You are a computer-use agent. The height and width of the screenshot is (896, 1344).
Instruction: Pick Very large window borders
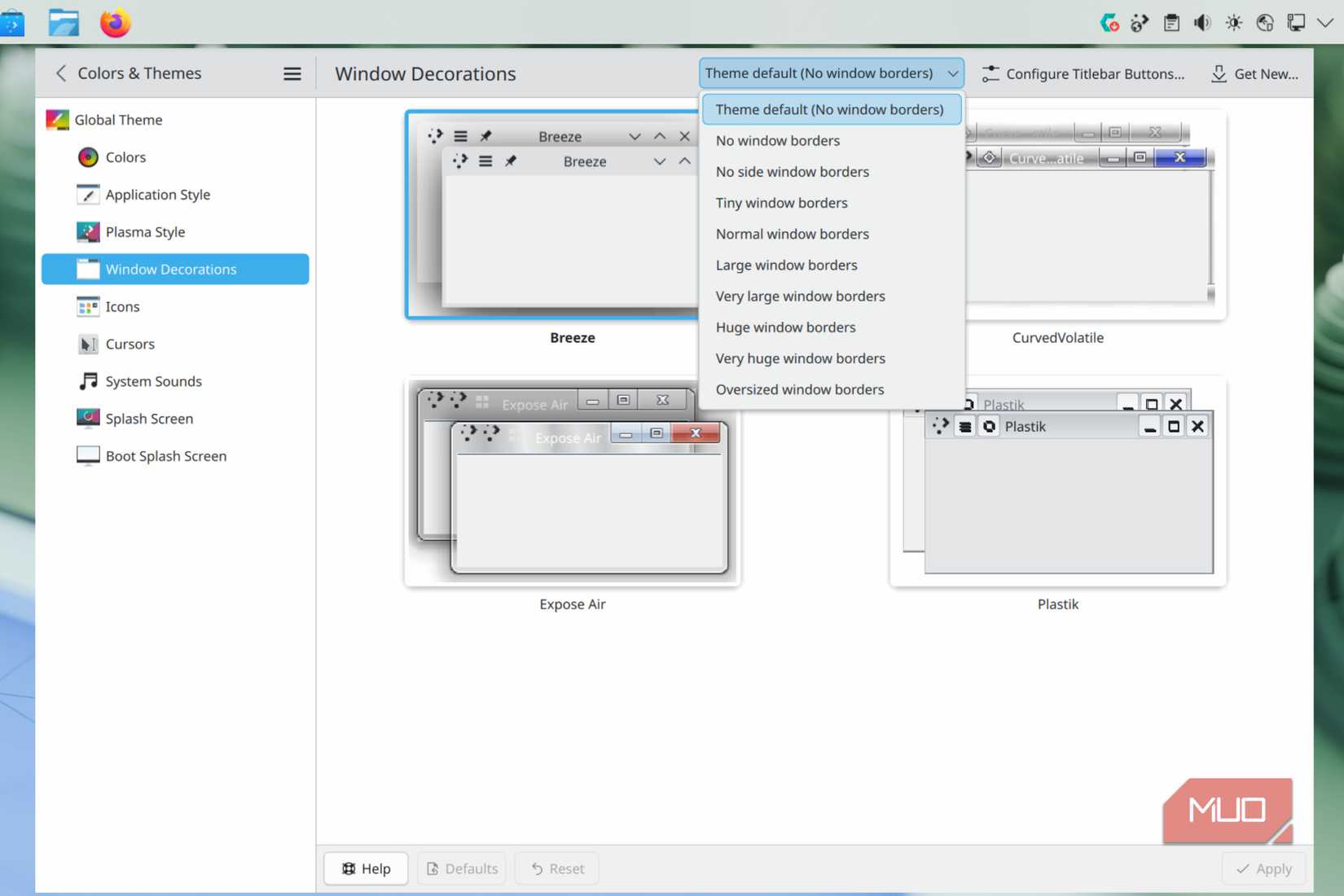[832, 296]
